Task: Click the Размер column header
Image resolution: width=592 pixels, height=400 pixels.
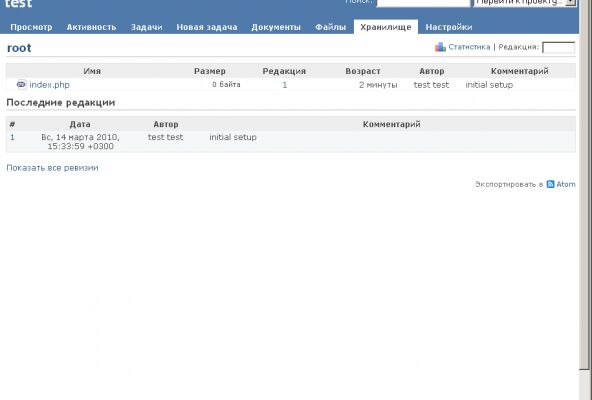Action: tap(210, 71)
